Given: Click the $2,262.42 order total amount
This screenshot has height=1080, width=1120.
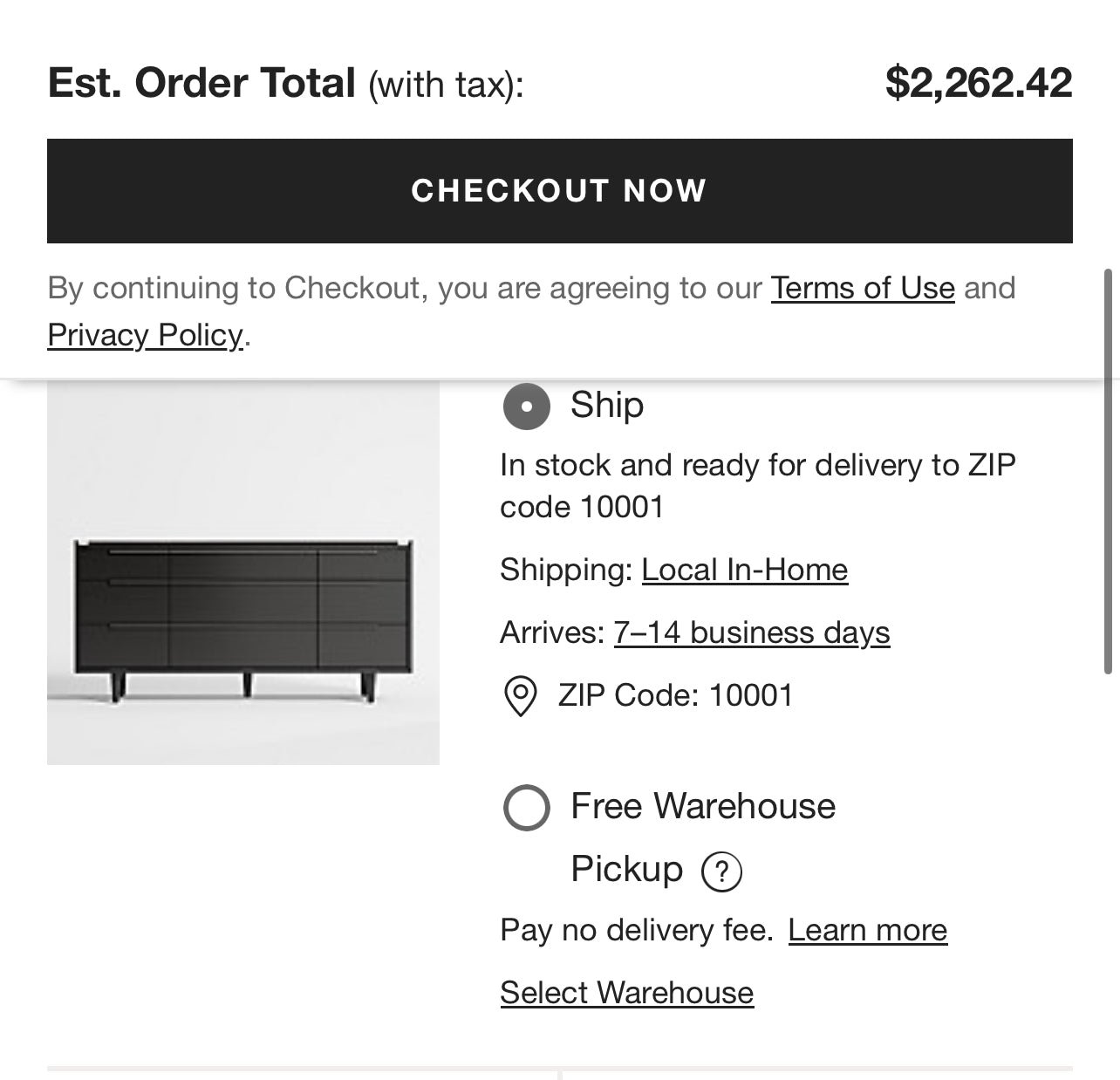Looking at the screenshot, I should click(x=978, y=83).
